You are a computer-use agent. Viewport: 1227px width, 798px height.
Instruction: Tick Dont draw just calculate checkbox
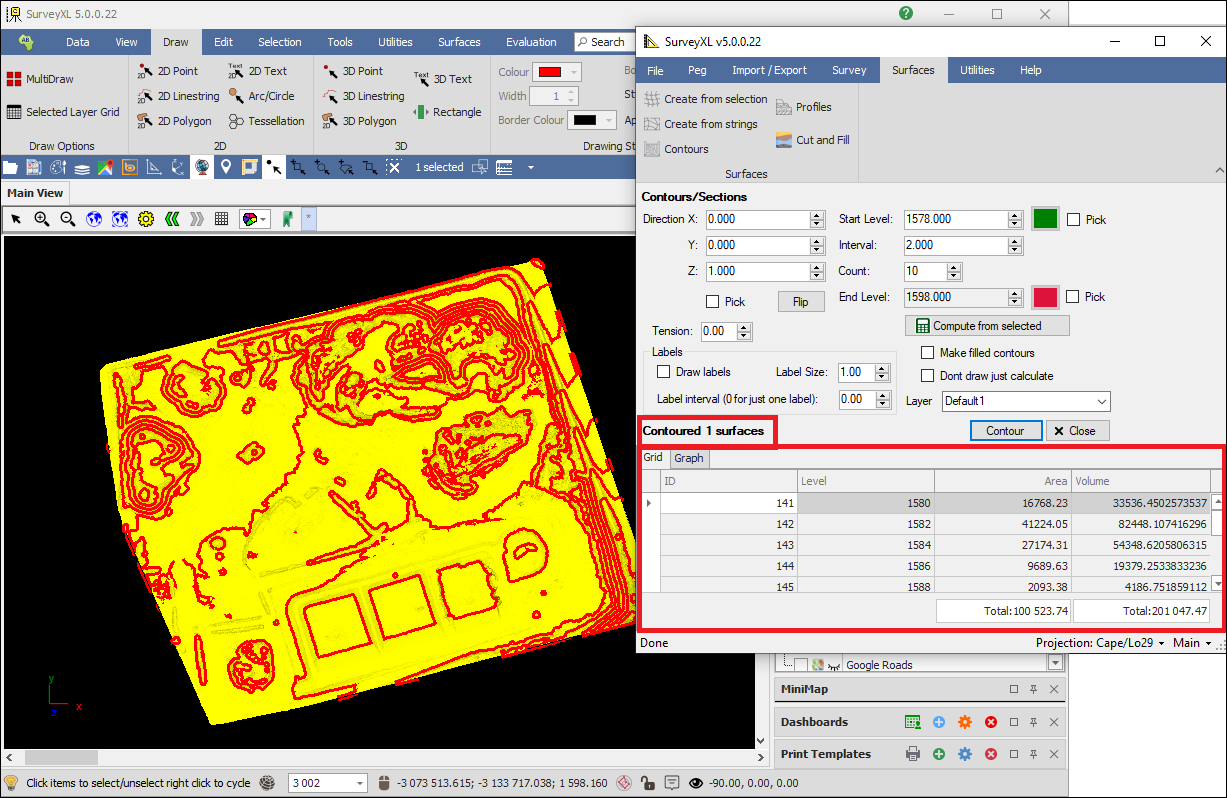coord(927,376)
